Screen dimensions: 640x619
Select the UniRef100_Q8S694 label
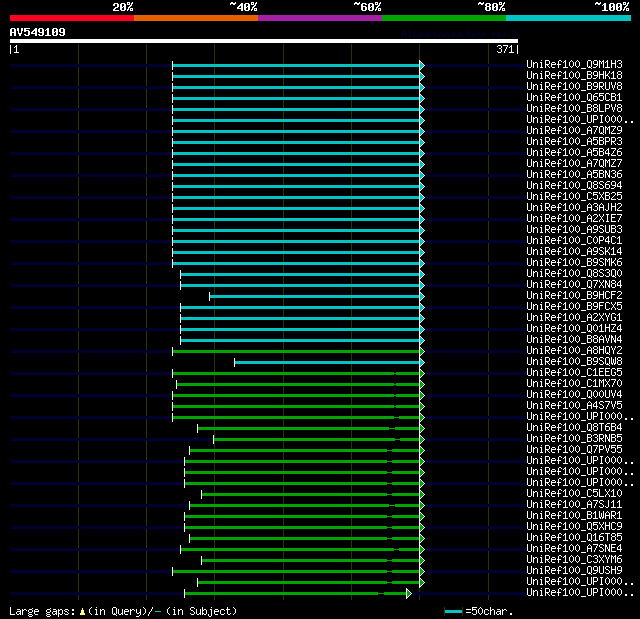coord(574,186)
